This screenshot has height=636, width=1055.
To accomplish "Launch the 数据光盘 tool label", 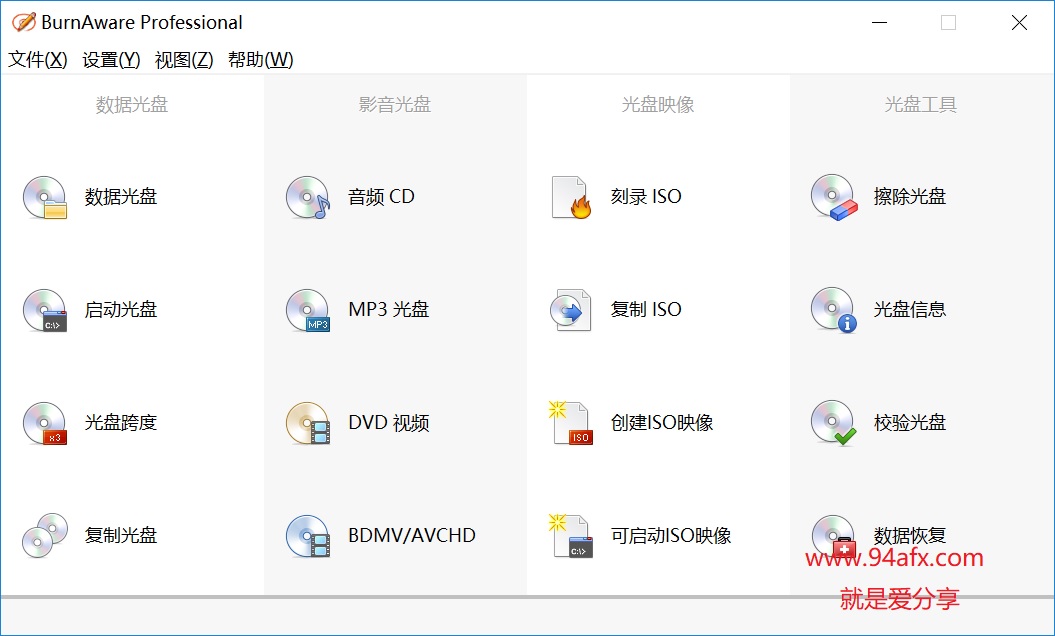I will pos(121,197).
